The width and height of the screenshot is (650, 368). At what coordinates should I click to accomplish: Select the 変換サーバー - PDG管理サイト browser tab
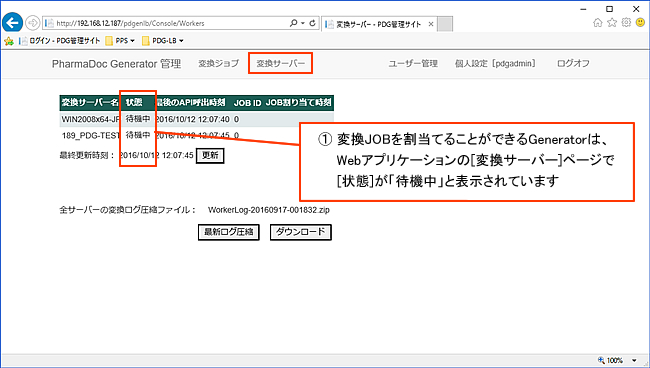378,24
